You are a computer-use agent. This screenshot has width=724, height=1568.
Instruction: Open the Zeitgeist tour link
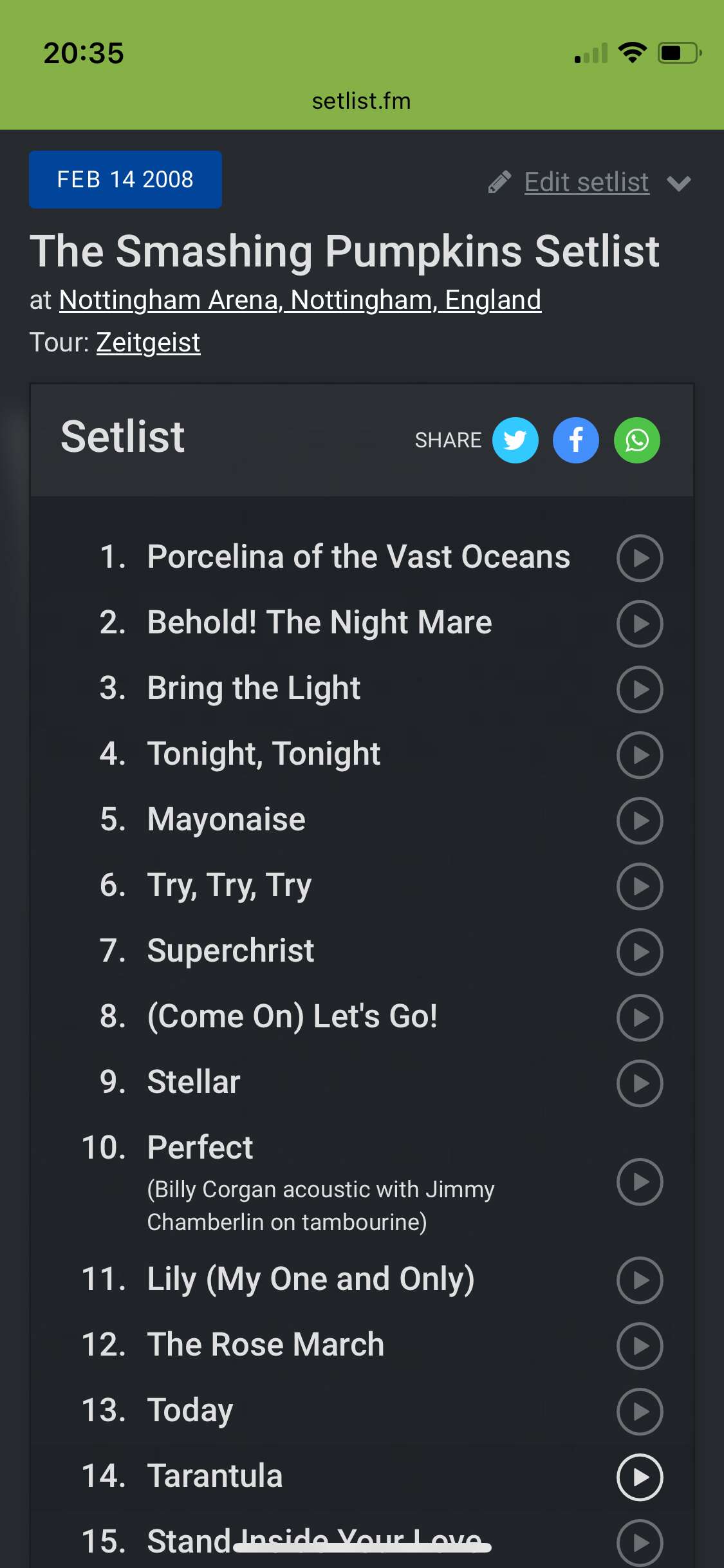[148, 342]
